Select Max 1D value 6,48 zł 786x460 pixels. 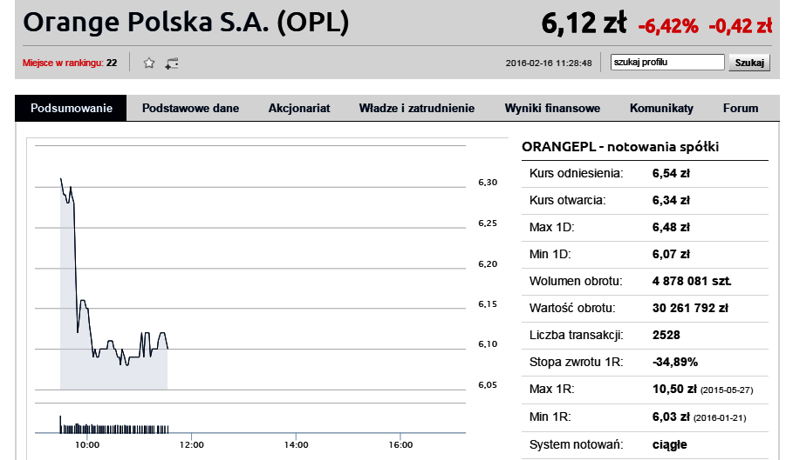coord(671,227)
